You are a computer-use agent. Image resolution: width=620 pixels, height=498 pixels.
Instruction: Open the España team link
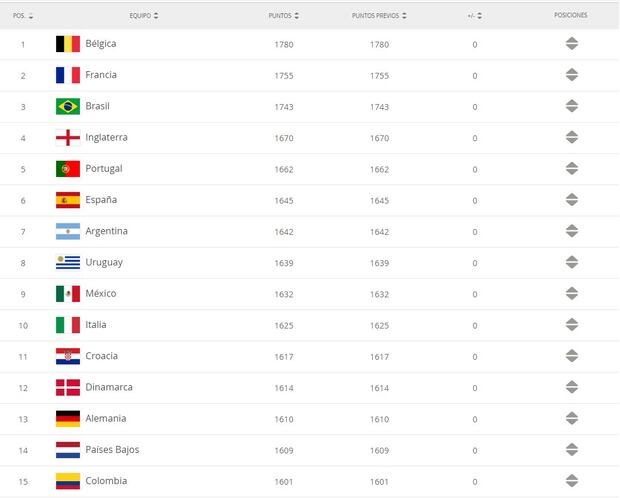pos(101,200)
